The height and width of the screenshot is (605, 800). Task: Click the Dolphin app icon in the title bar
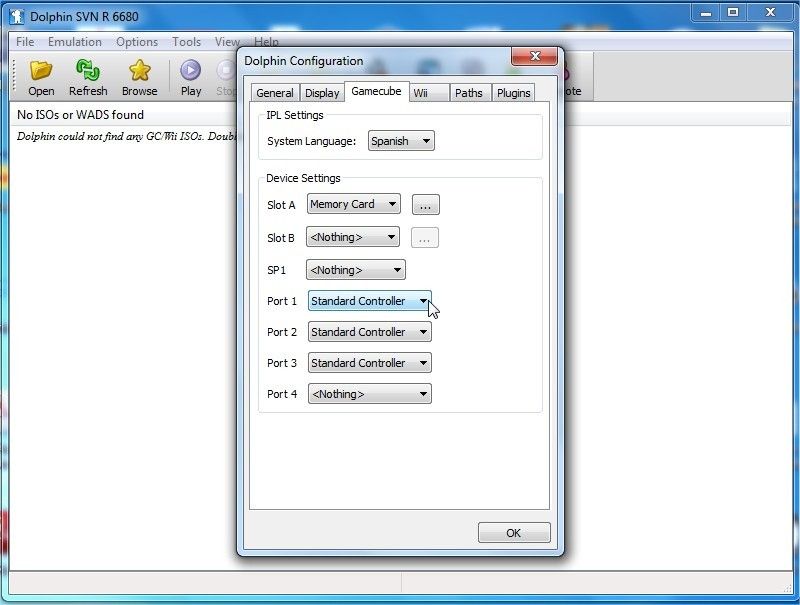coord(17,16)
